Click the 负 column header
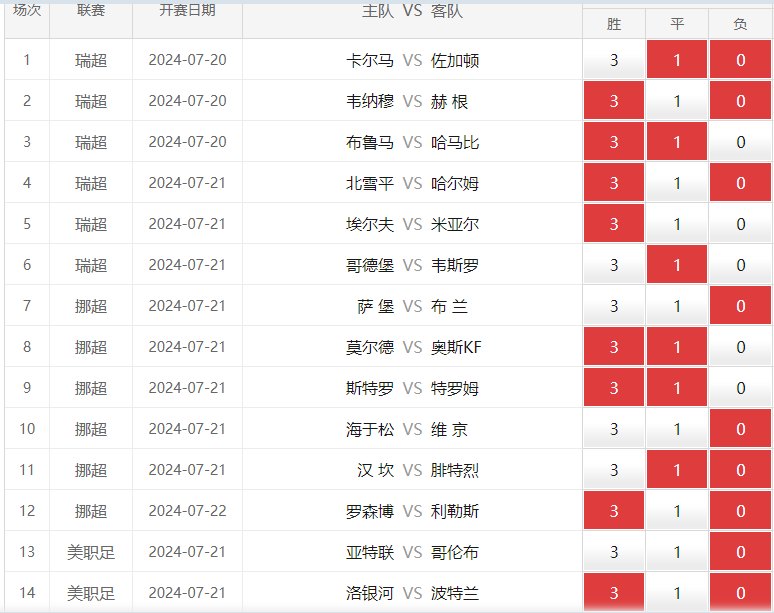The image size is (774, 613). coord(740,24)
